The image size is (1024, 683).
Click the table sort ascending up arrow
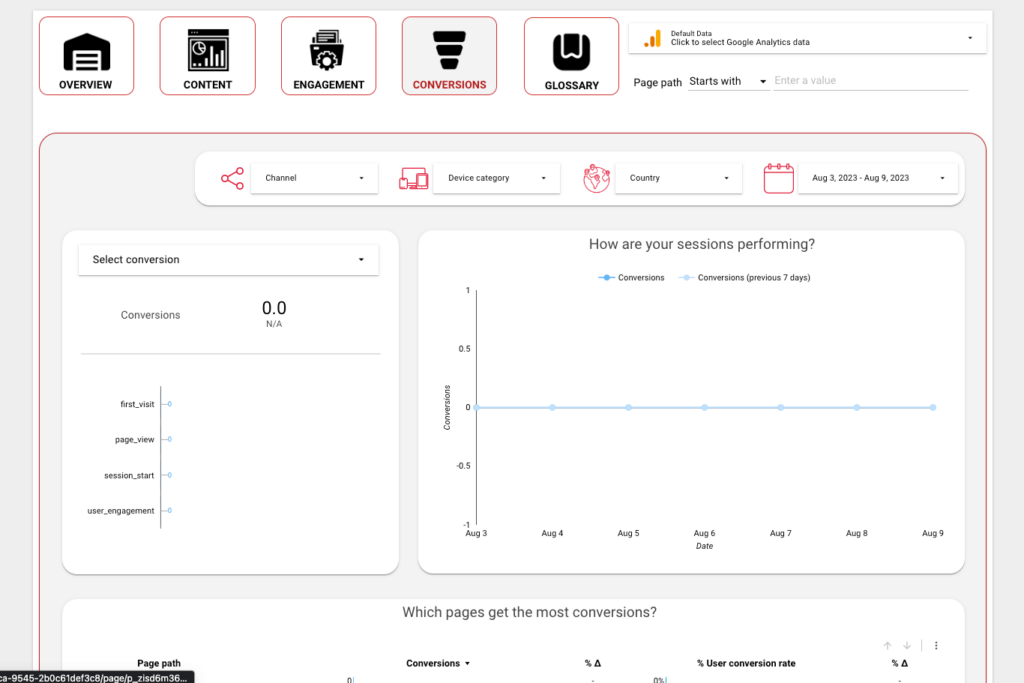coord(888,646)
